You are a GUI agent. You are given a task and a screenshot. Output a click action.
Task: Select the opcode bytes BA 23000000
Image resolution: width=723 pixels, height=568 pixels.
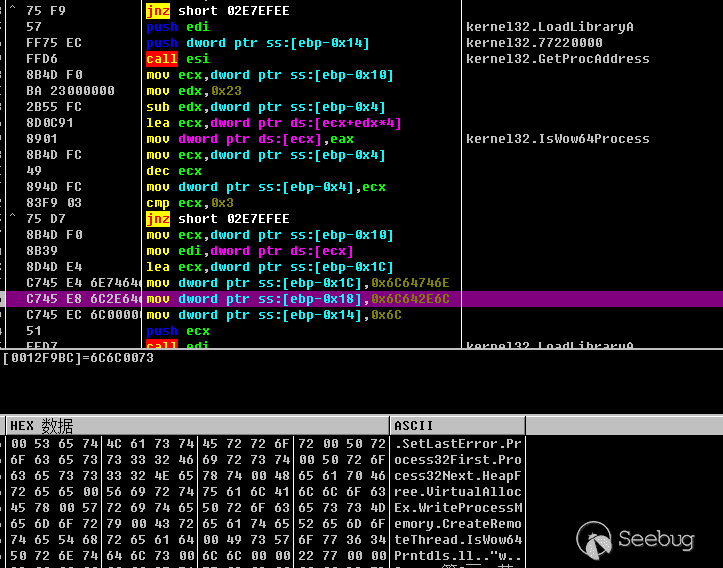click(70, 91)
